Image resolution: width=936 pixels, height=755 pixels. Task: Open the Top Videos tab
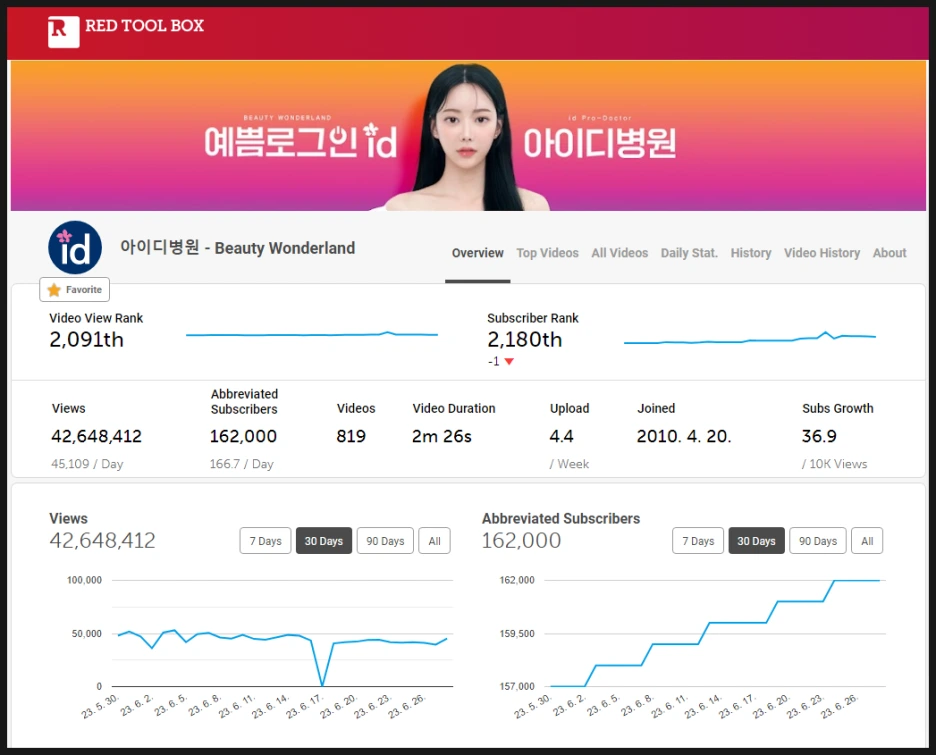click(547, 253)
